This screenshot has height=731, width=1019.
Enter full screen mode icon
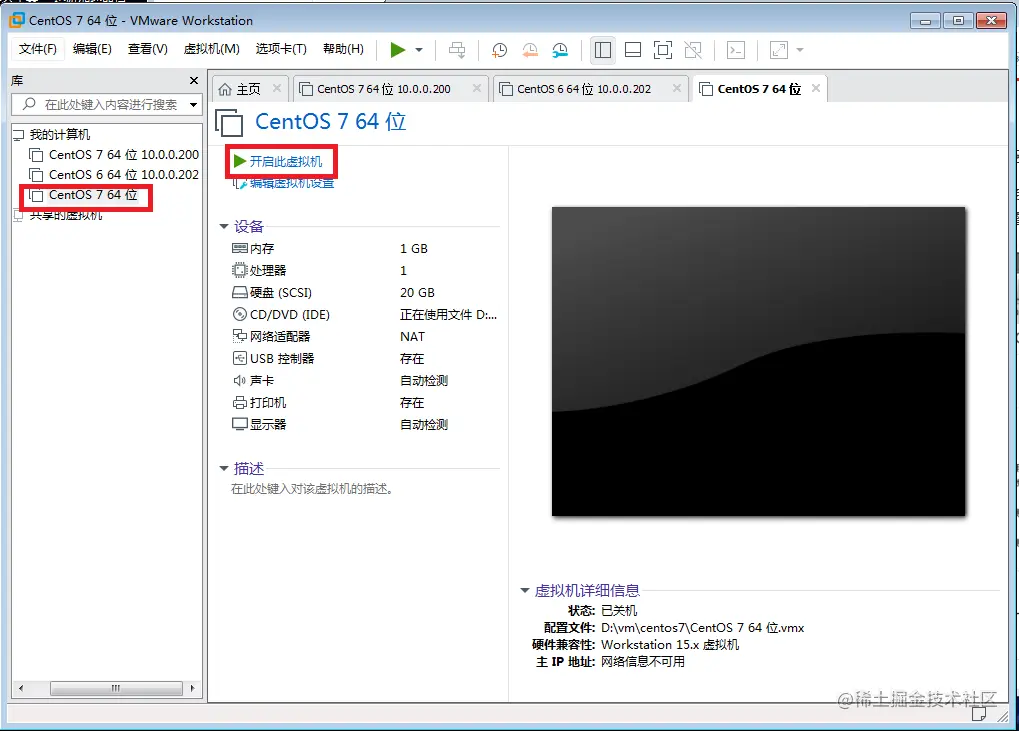click(663, 50)
